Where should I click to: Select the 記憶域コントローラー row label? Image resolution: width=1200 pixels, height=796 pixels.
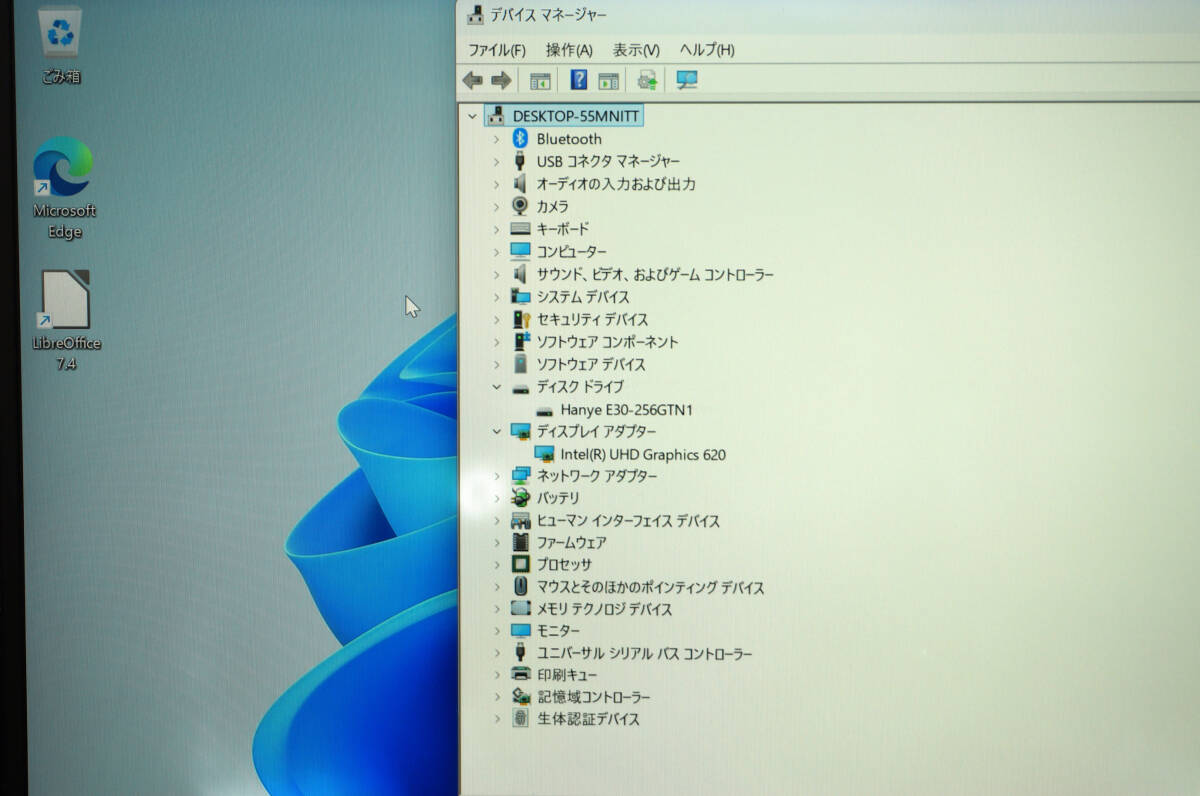click(593, 697)
